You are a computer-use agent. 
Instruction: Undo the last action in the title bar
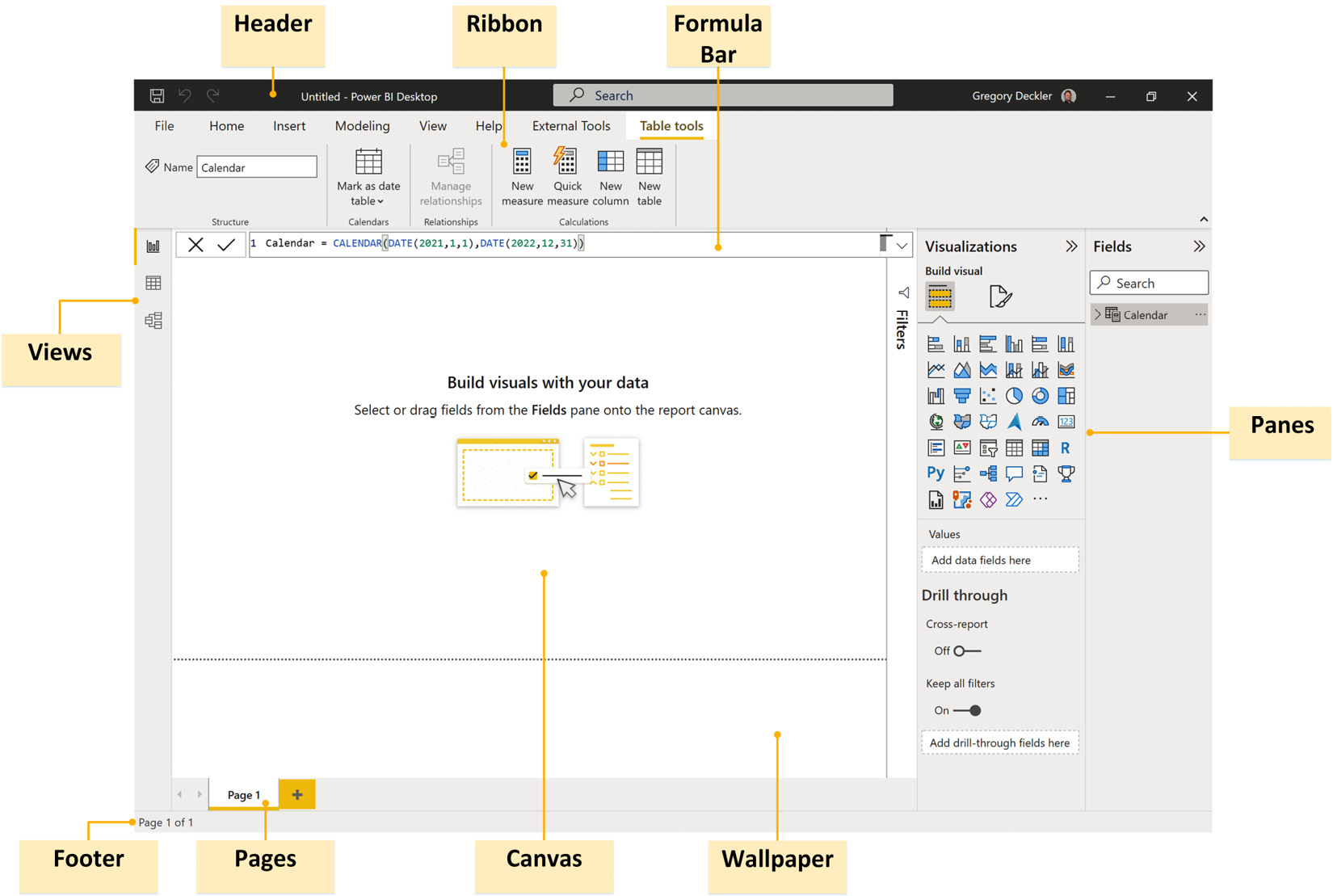(185, 95)
